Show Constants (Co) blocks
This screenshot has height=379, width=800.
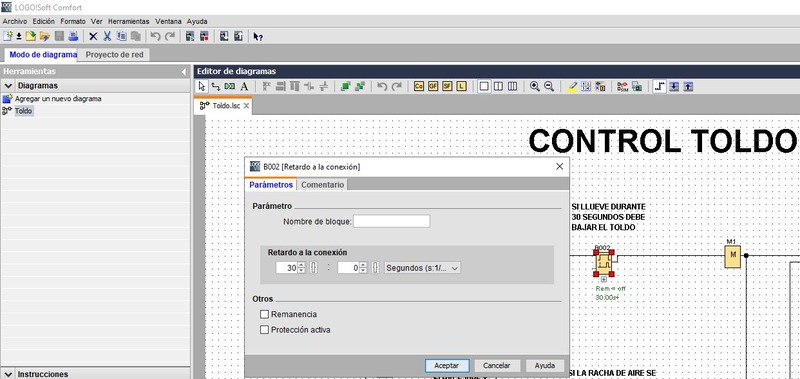(419, 86)
